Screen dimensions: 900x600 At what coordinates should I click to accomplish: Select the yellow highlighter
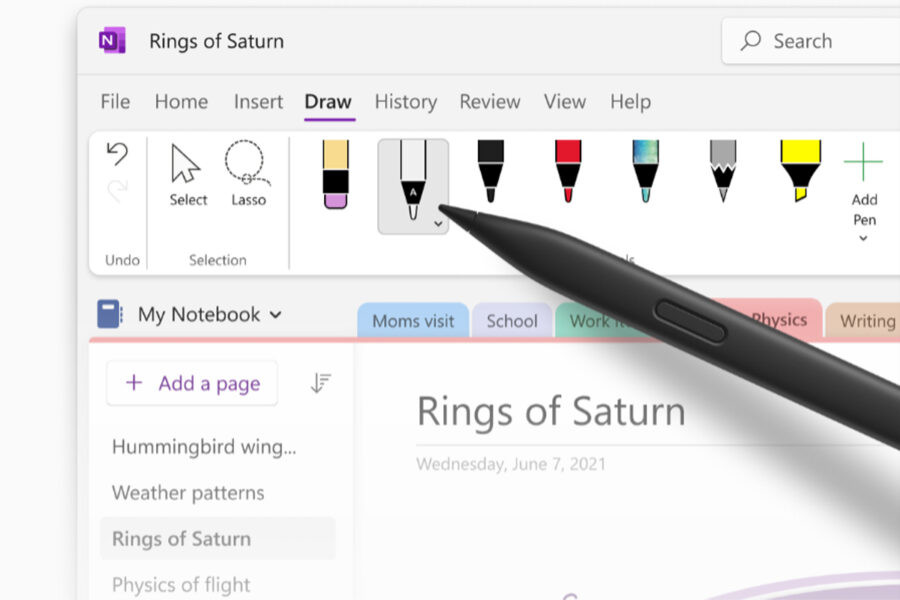click(800, 171)
